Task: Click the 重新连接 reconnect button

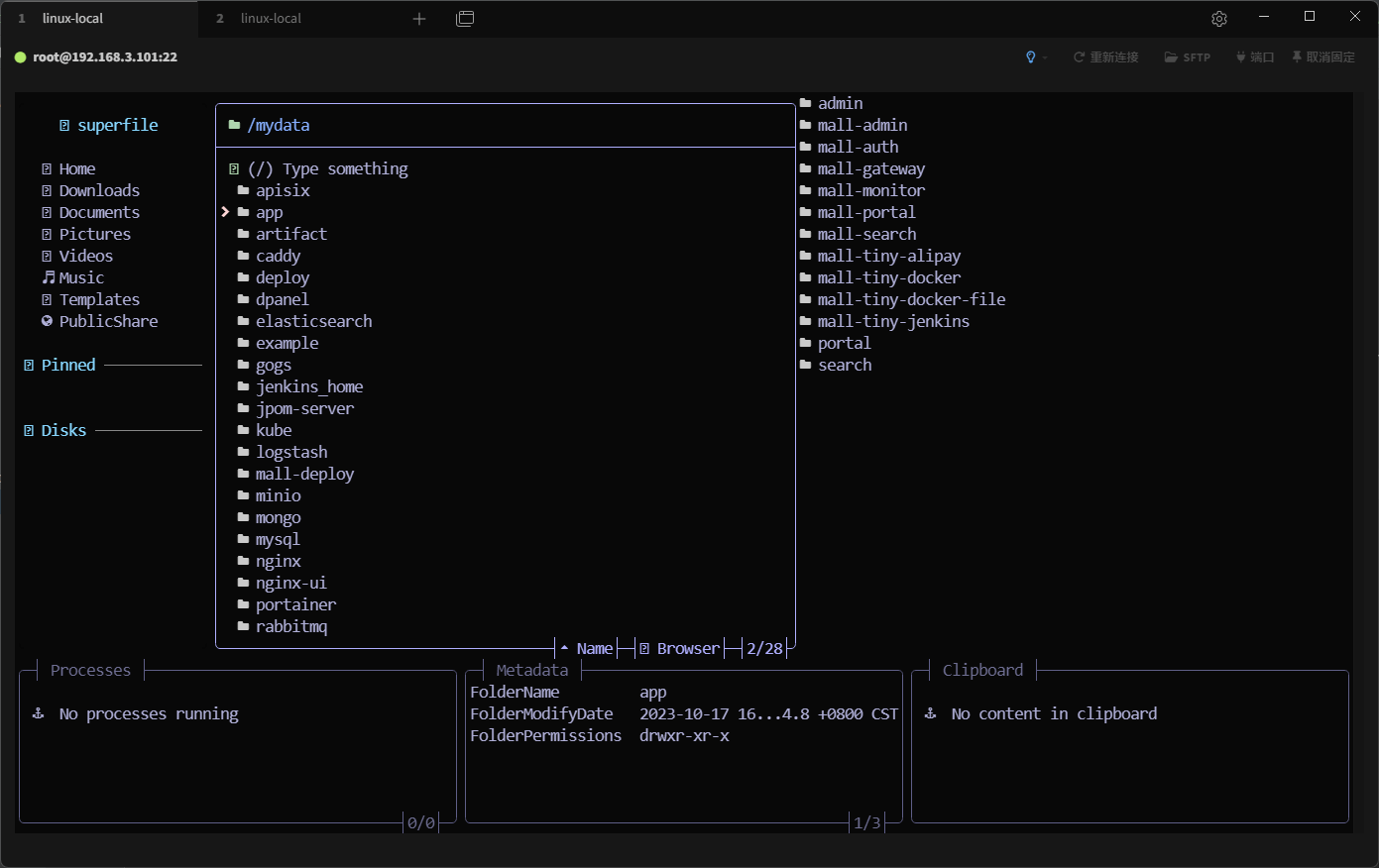Action: [1105, 57]
